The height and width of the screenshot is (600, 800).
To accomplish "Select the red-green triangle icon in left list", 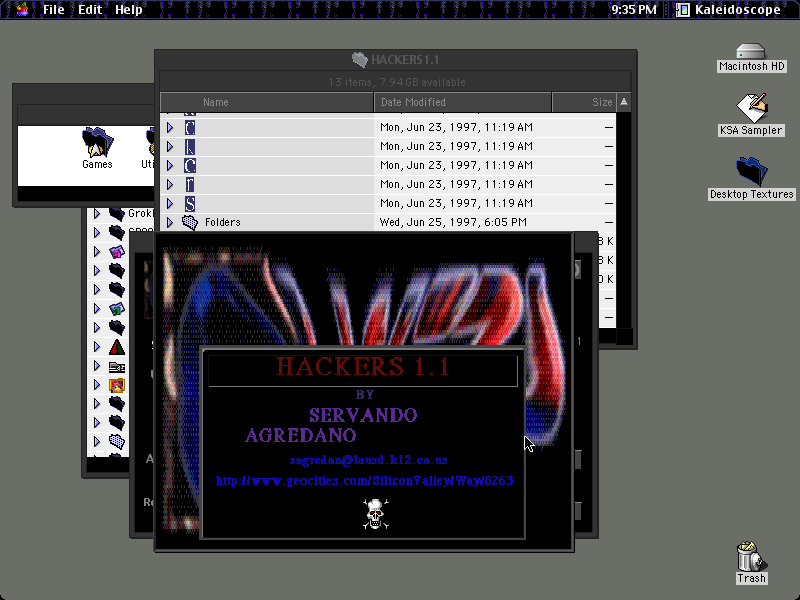I will 117,347.
